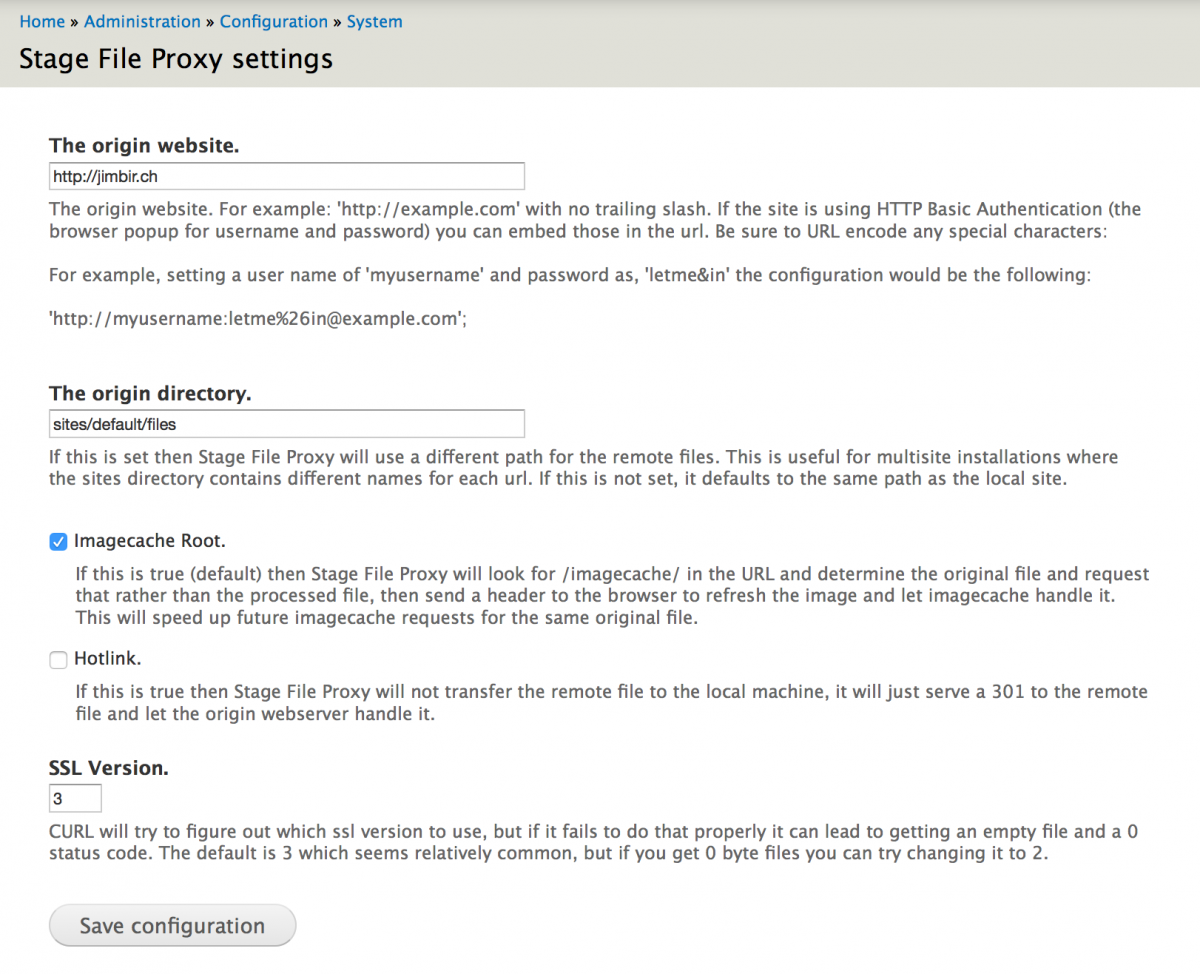The image size is (1200, 974).
Task: Open the Administration breadcrumb link
Action: [142, 21]
